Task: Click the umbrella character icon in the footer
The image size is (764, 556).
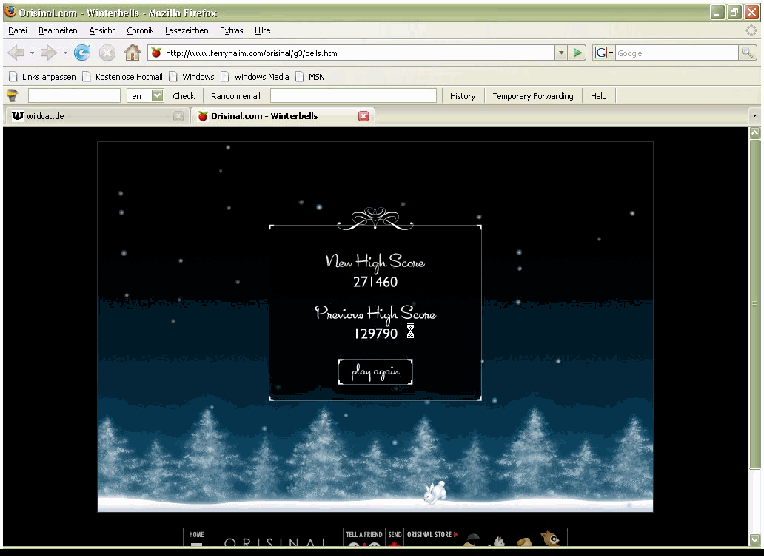Action: [x=472, y=540]
